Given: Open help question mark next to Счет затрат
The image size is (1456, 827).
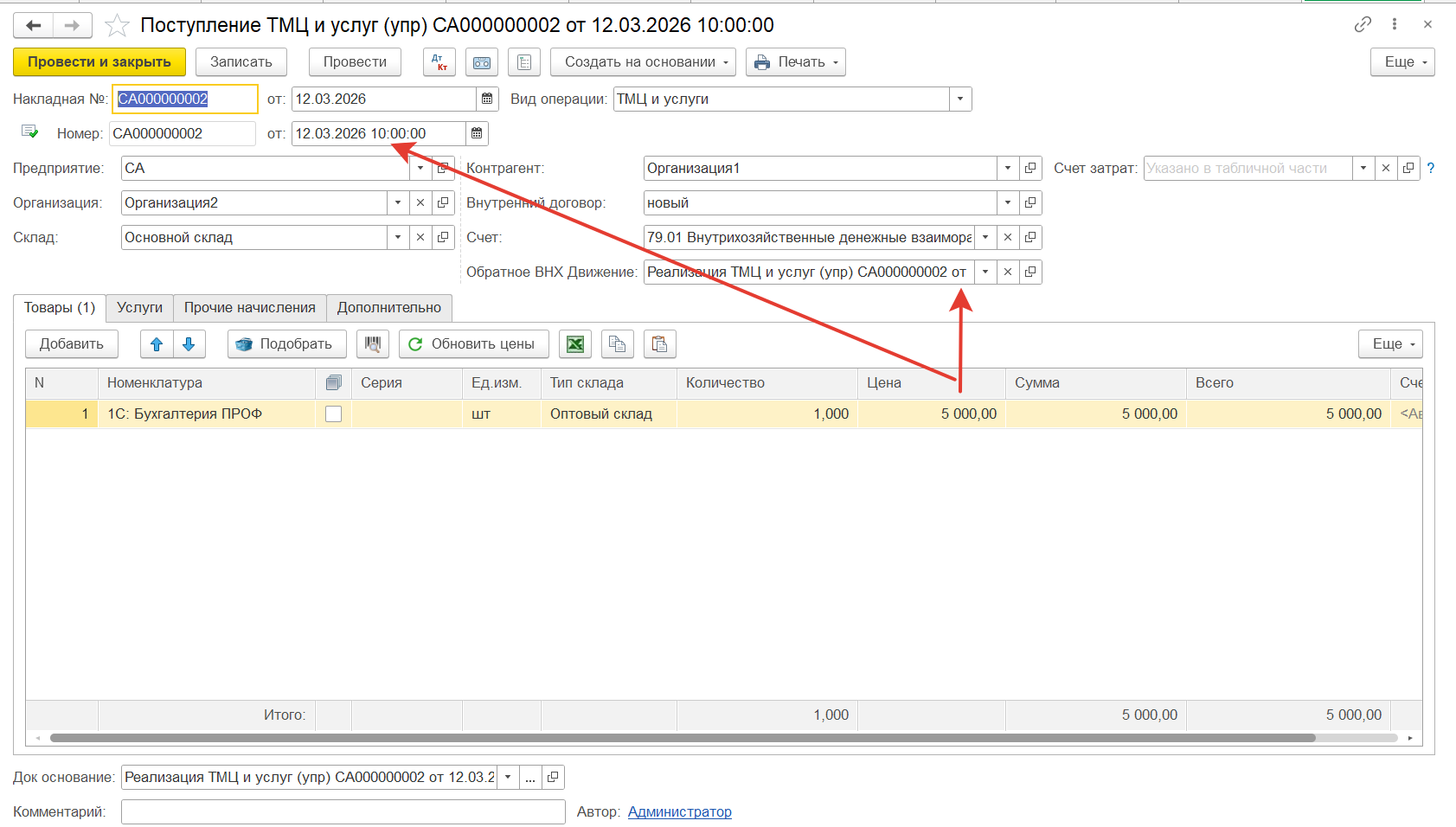Looking at the screenshot, I should click(x=1430, y=168).
